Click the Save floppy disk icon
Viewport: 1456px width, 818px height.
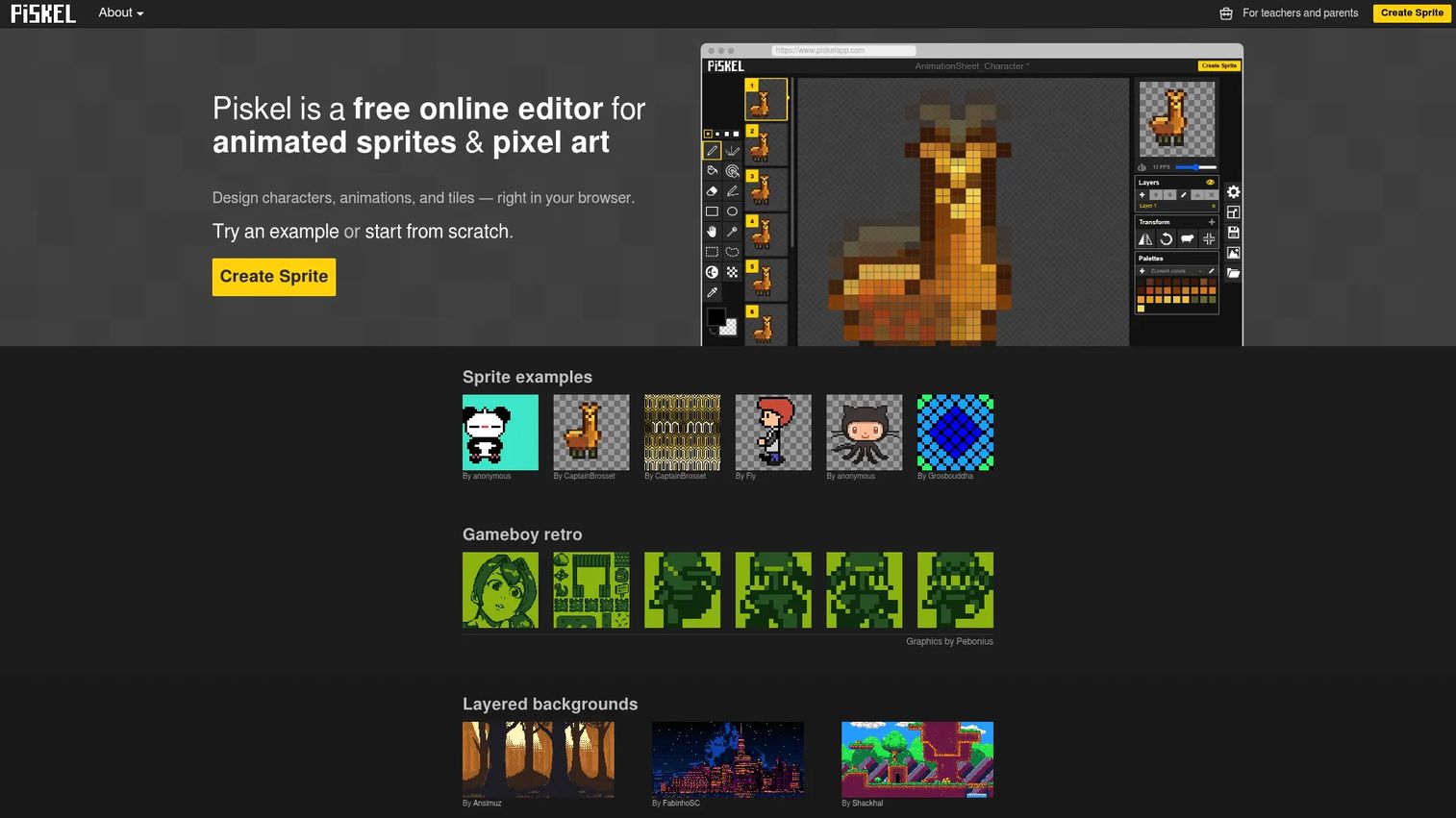coord(1233,233)
